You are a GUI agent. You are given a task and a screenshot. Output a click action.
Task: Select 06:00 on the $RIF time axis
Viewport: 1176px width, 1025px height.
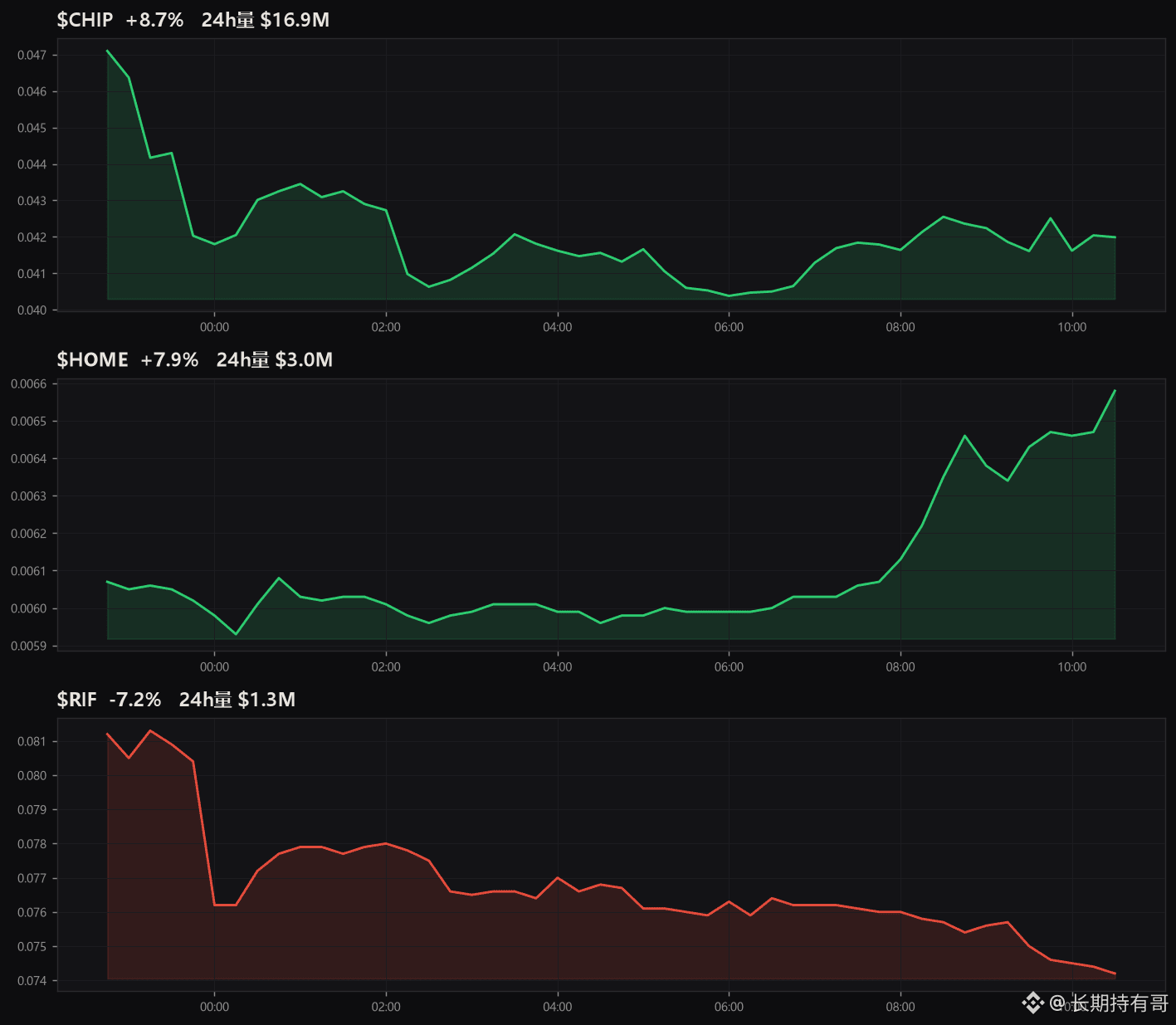729,1007
